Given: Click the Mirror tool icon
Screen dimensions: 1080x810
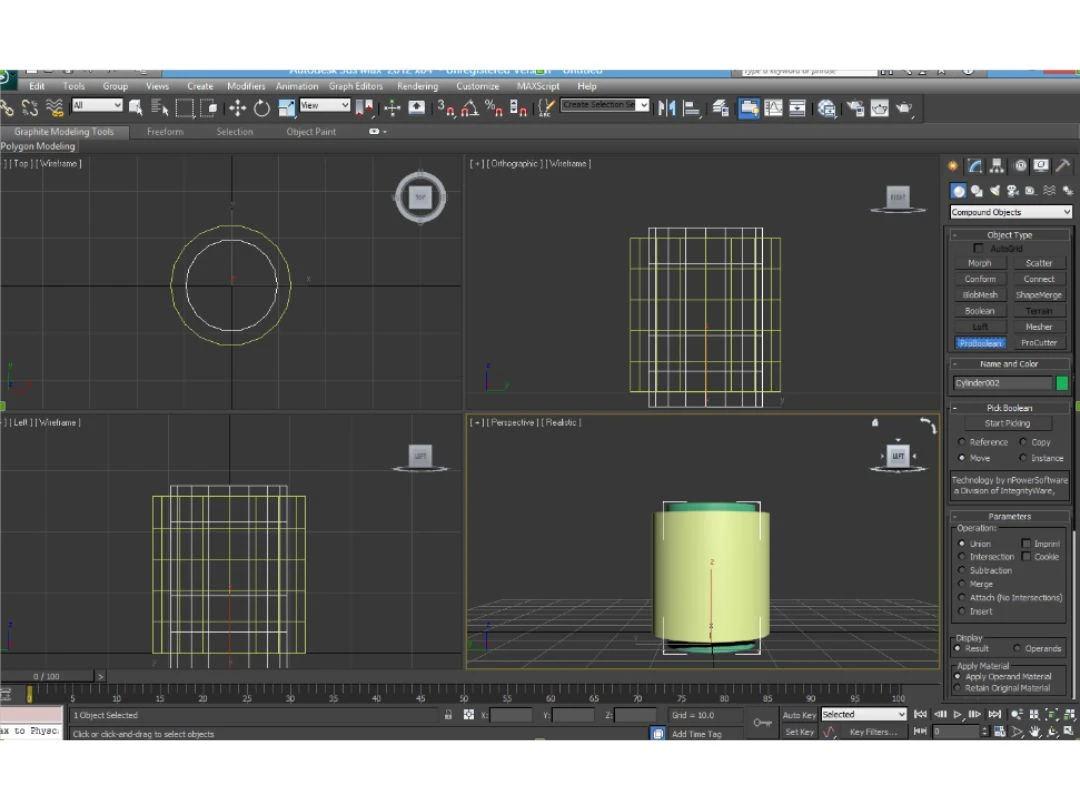Looking at the screenshot, I should 667,107.
